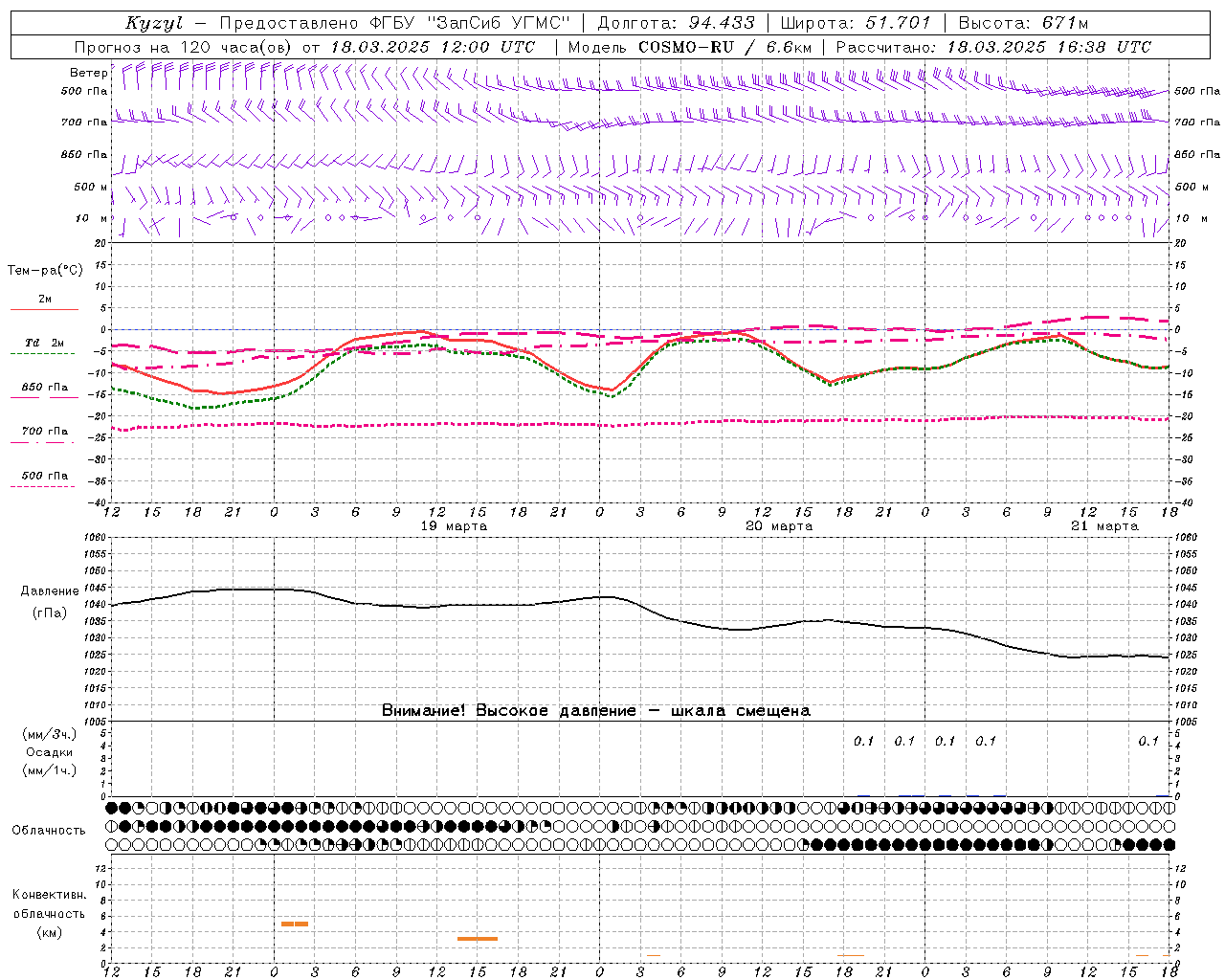The image size is (1225, 980).
Task: Click forecast start time 18.03.2025 12:00 UTC
Action: coord(433,47)
